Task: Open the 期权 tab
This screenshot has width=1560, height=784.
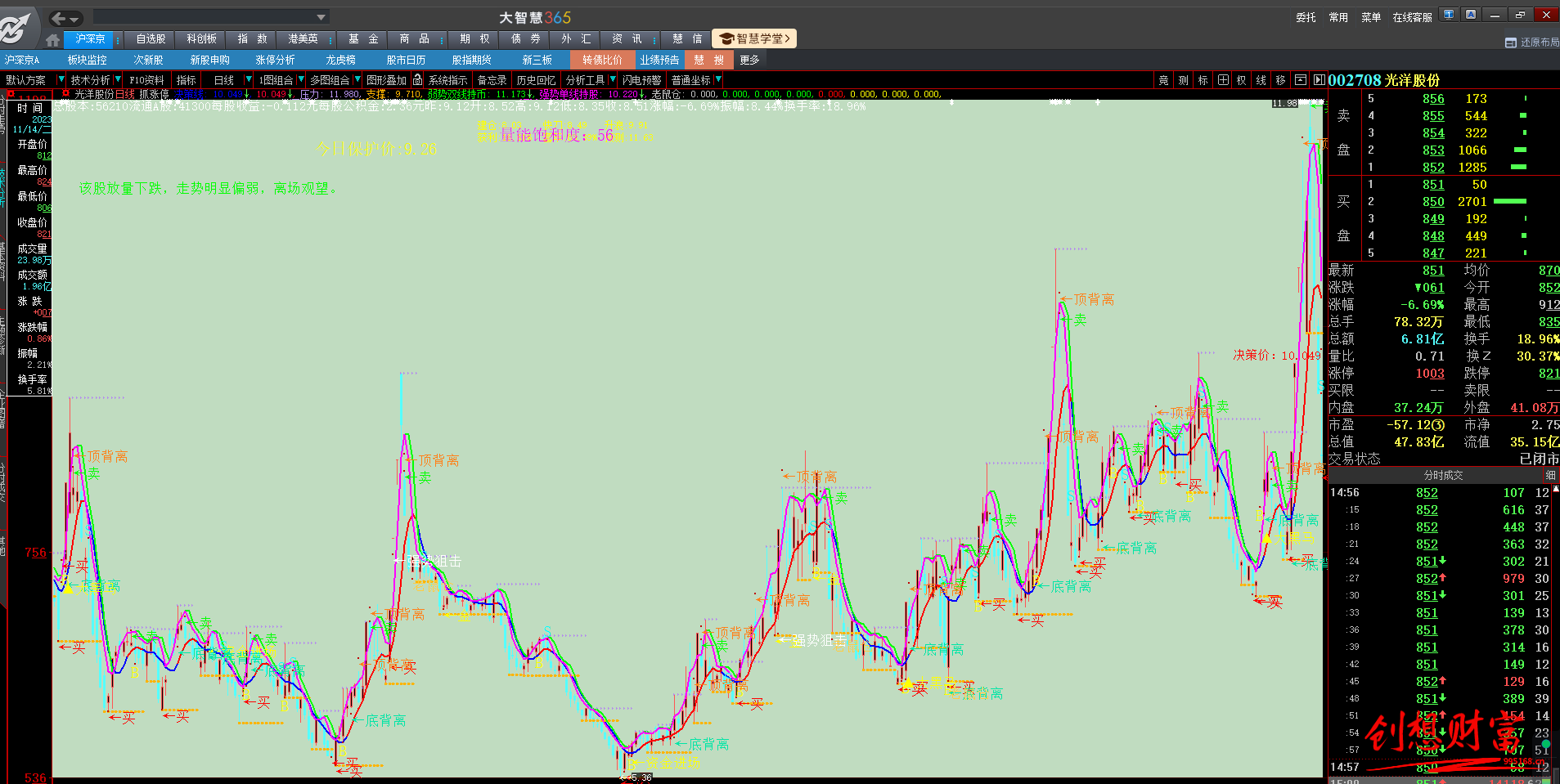Action: pyautogui.click(x=474, y=38)
